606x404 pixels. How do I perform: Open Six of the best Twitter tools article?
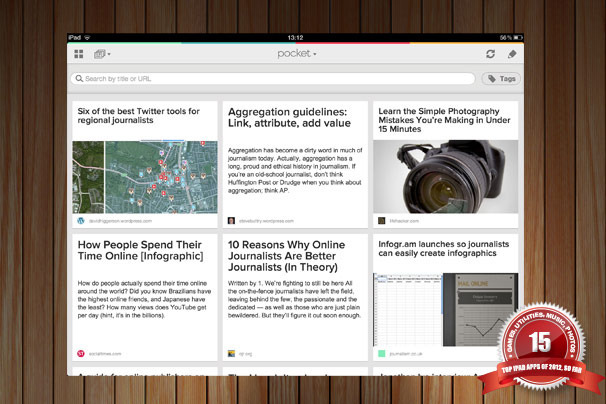point(138,116)
